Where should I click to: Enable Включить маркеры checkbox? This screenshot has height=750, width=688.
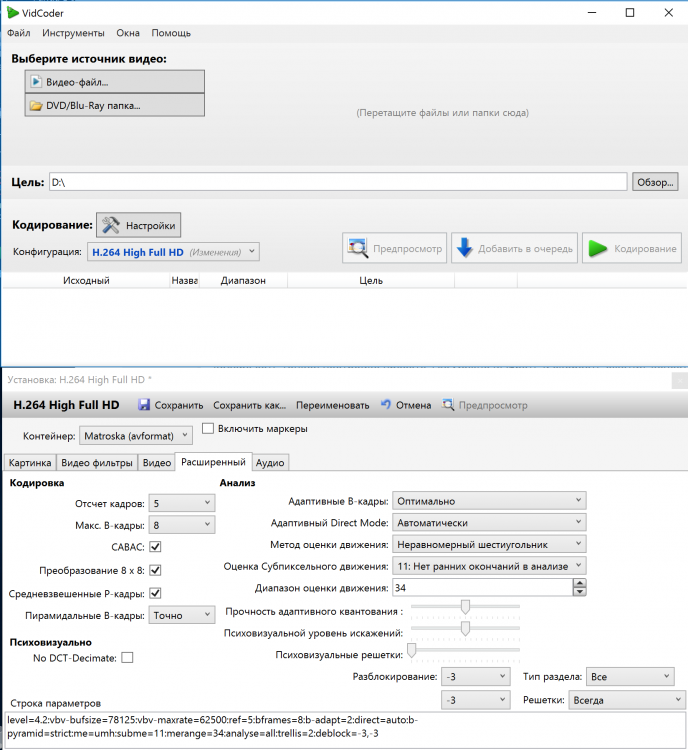tap(208, 429)
